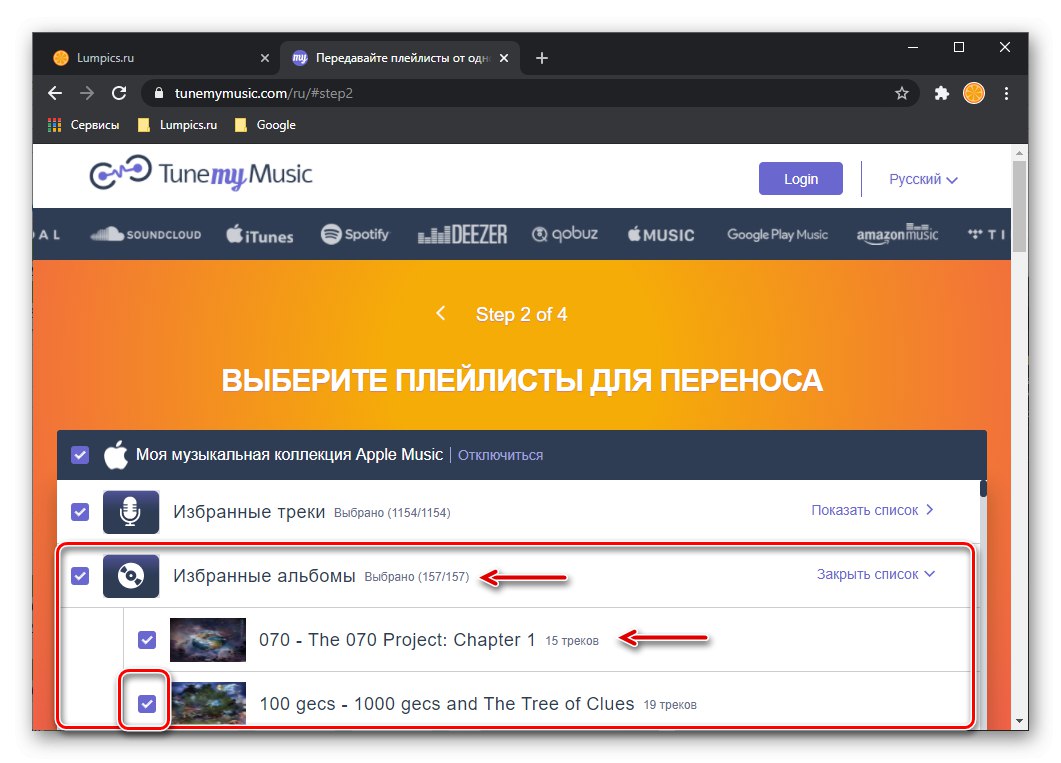1061x763 pixels.
Task: Click the Выбрано (157/157) counter
Action: [417, 577]
